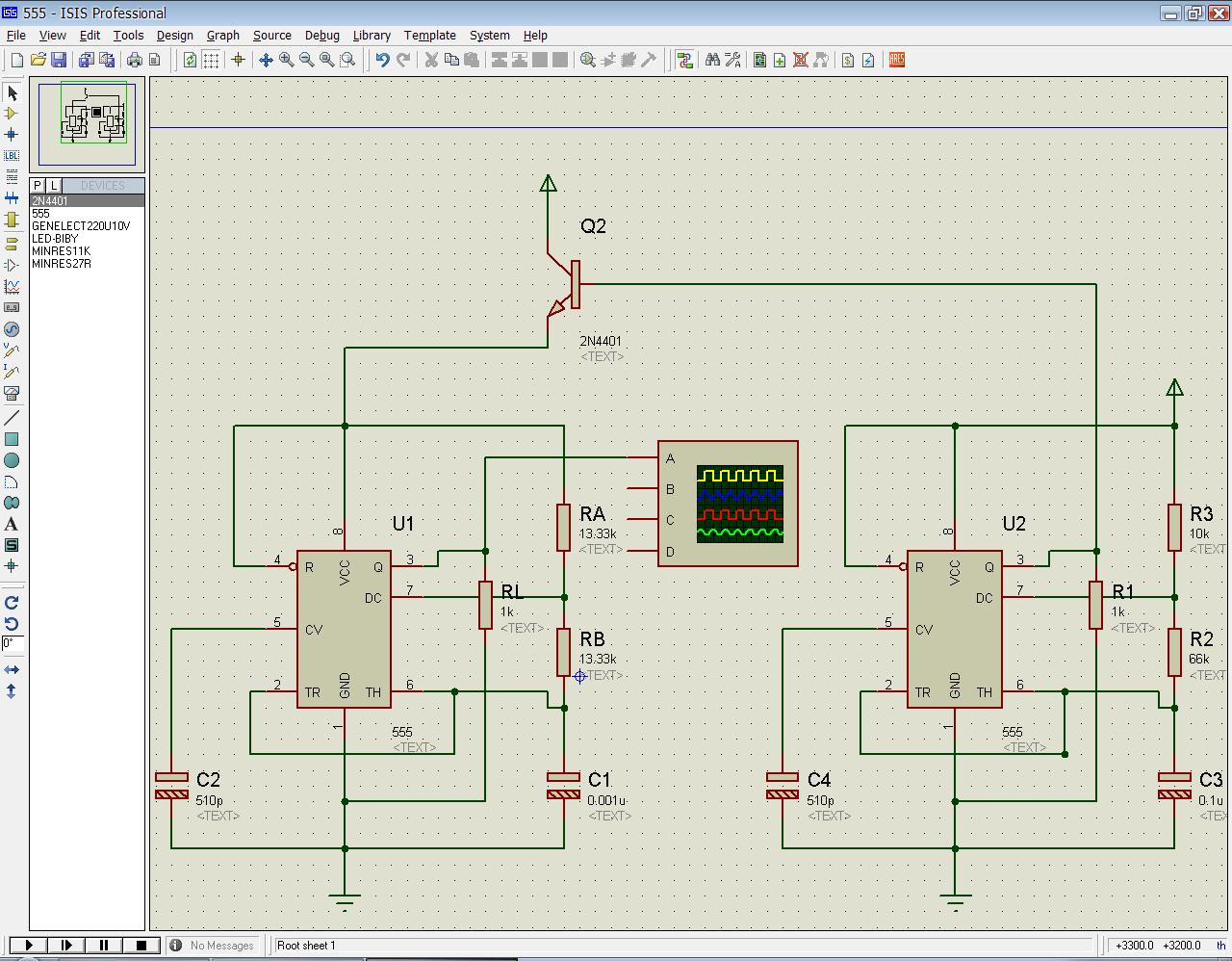Choose the 2D text tool

pos(12,525)
